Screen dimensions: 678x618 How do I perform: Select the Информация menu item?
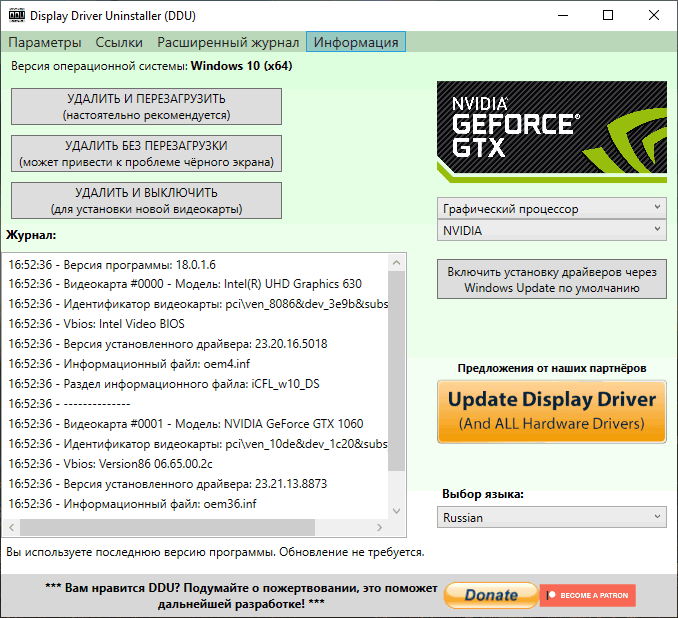[356, 42]
